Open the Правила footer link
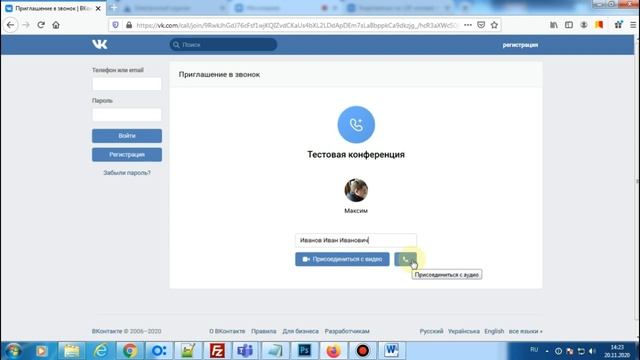The image size is (640, 360). point(264,331)
